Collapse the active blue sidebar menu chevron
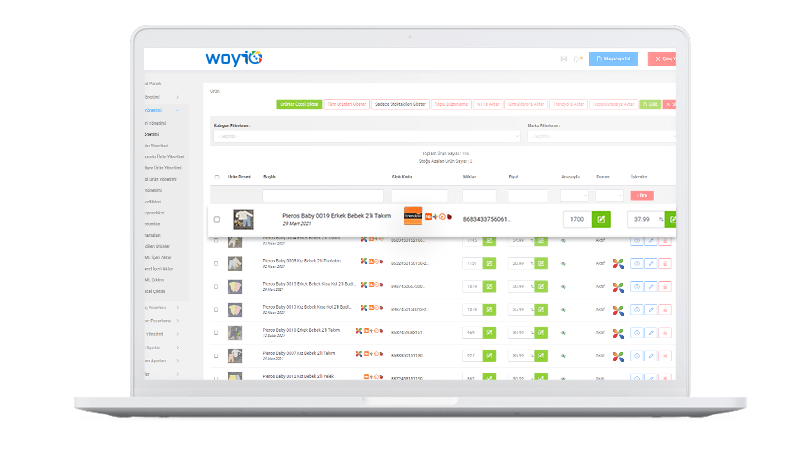Screen dimensions: 800x470 click(x=178, y=110)
